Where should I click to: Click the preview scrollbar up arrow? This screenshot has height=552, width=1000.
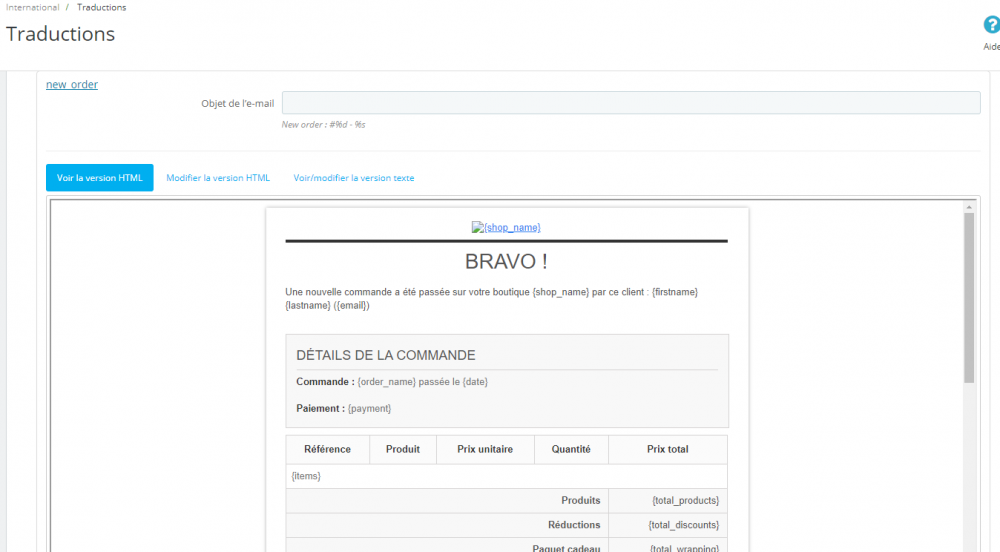(x=969, y=207)
